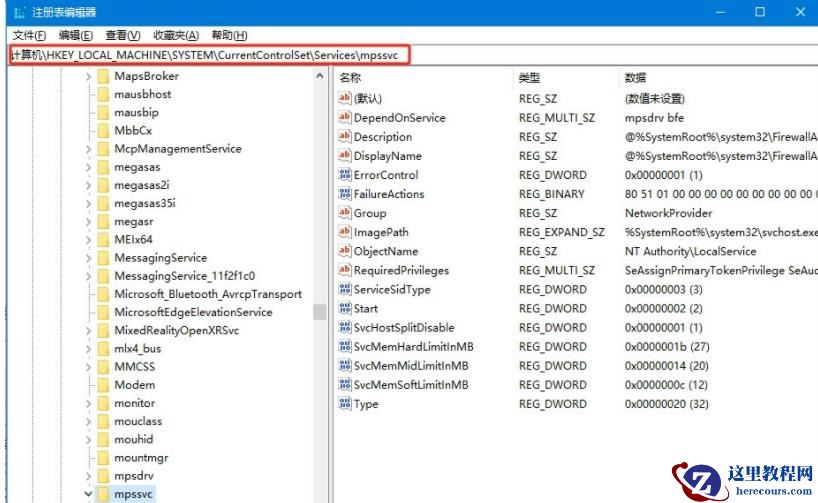
Task: Select the SvcMemSoftLimitInMB value name
Action: (411, 385)
